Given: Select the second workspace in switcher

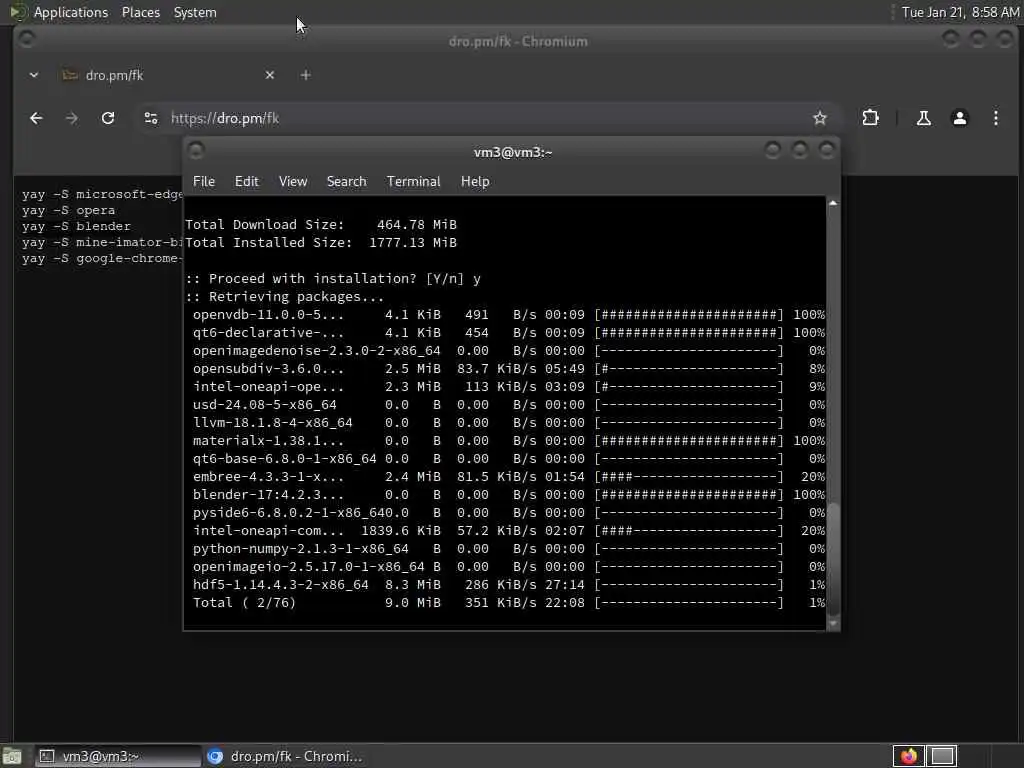Looking at the screenshot, I should (942, 756).
